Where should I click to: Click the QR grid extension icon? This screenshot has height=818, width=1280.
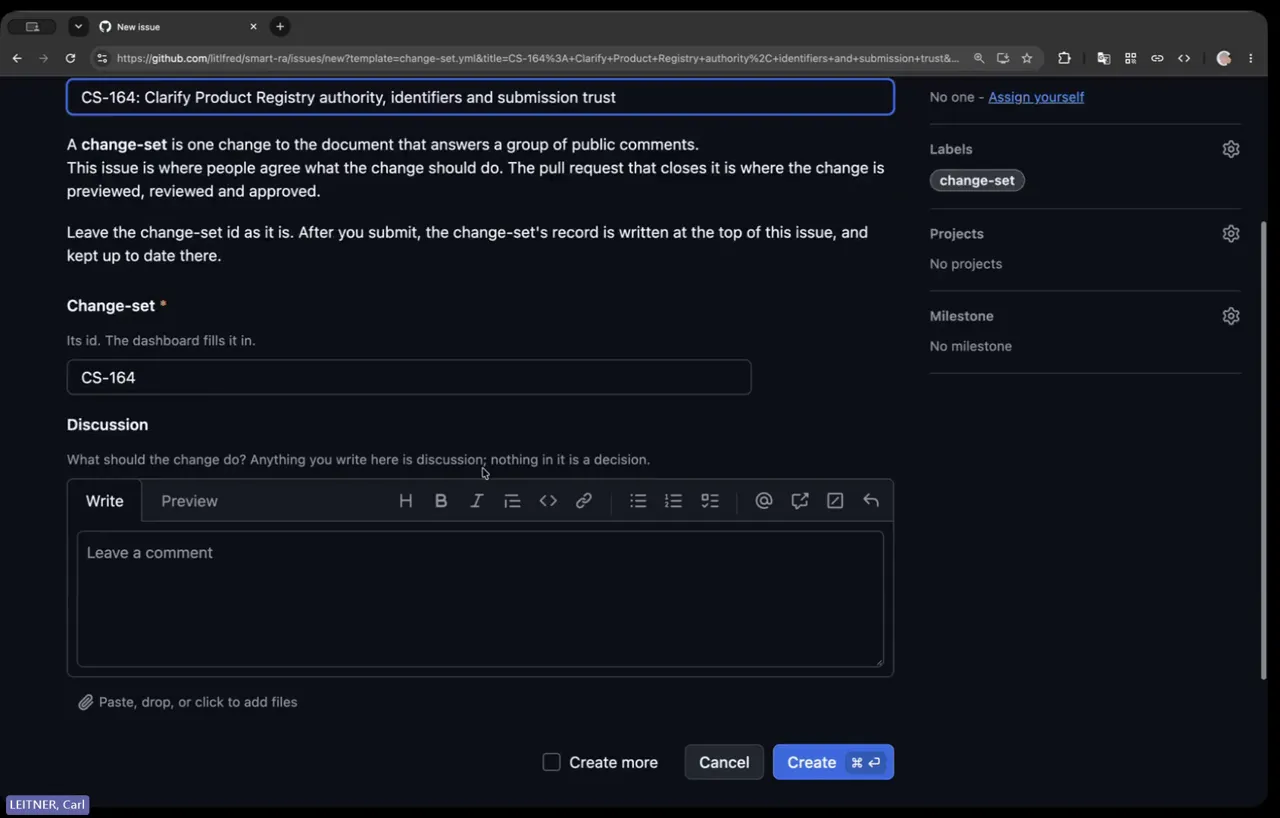tap(1131, 58)
